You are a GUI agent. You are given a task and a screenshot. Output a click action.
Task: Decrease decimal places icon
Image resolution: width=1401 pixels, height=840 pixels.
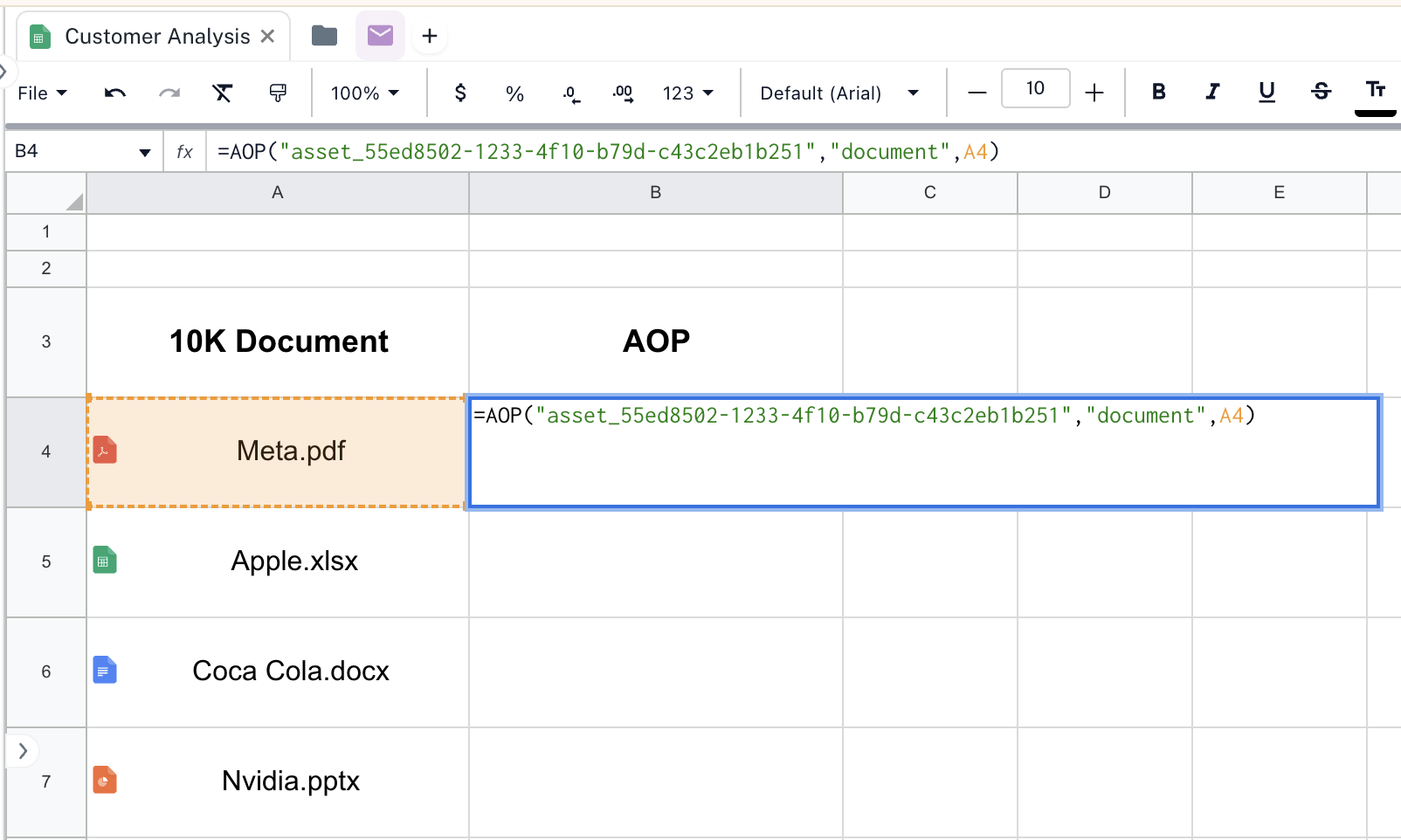[570, 93]
